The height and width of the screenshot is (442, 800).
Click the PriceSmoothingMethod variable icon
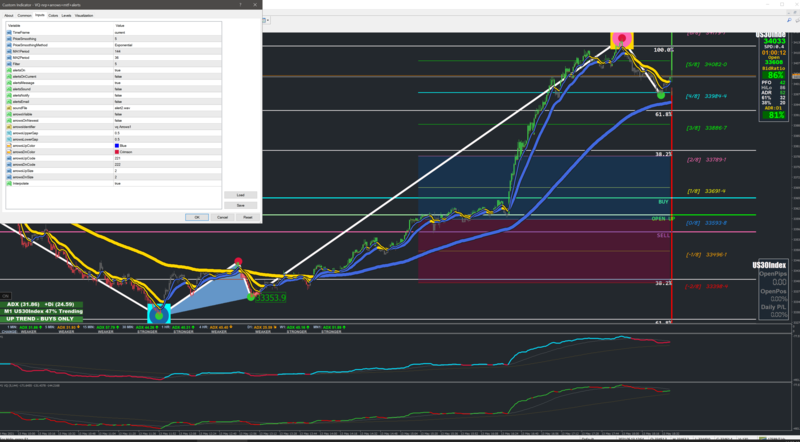click(x=9, y=45)
